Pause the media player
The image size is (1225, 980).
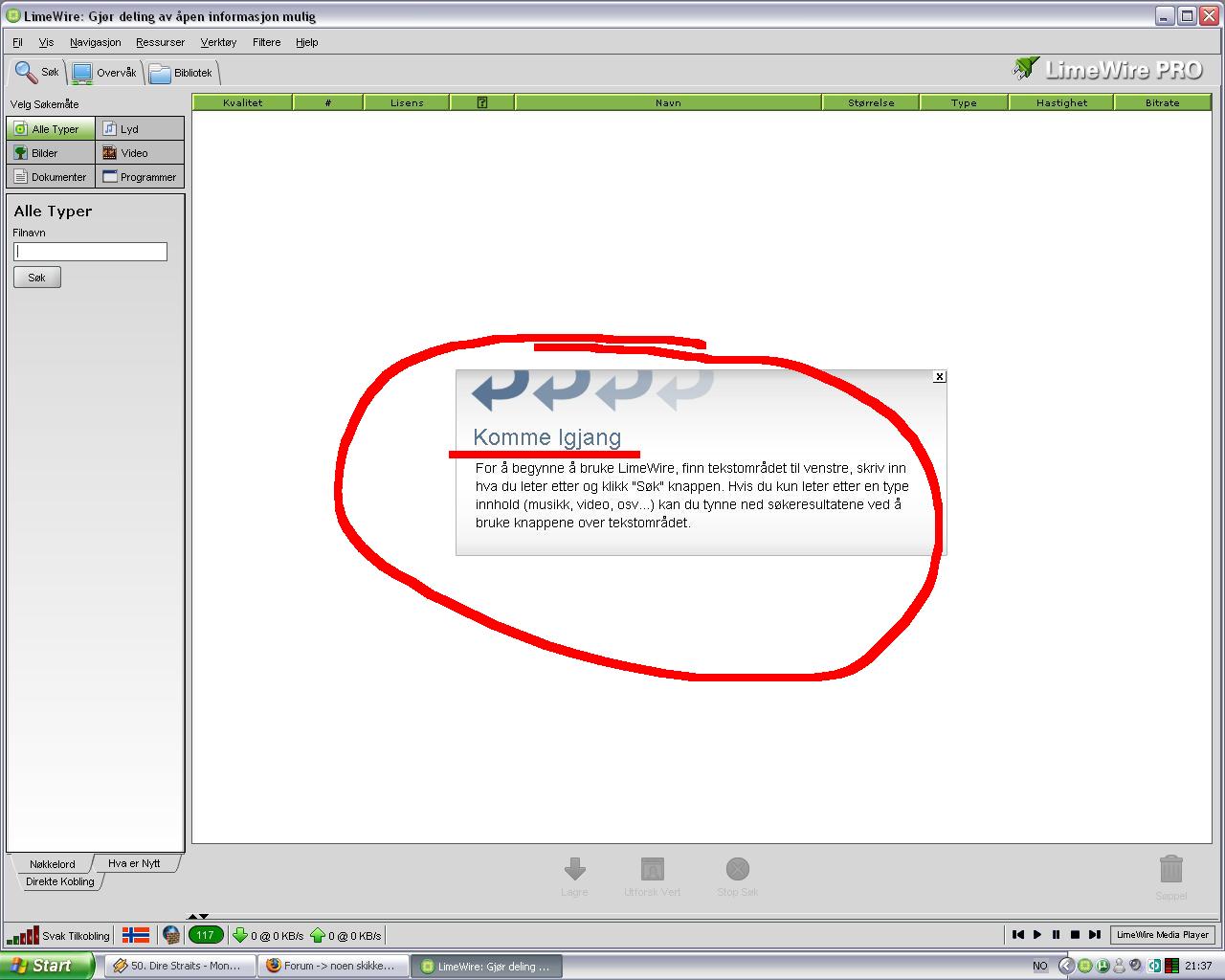(1056, 935)
